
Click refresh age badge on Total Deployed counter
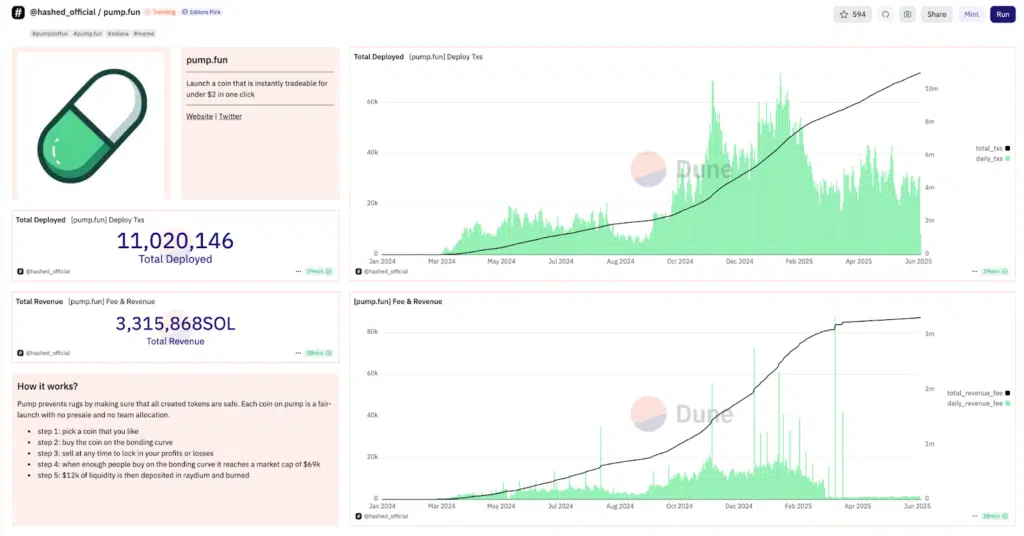(319, 272)
